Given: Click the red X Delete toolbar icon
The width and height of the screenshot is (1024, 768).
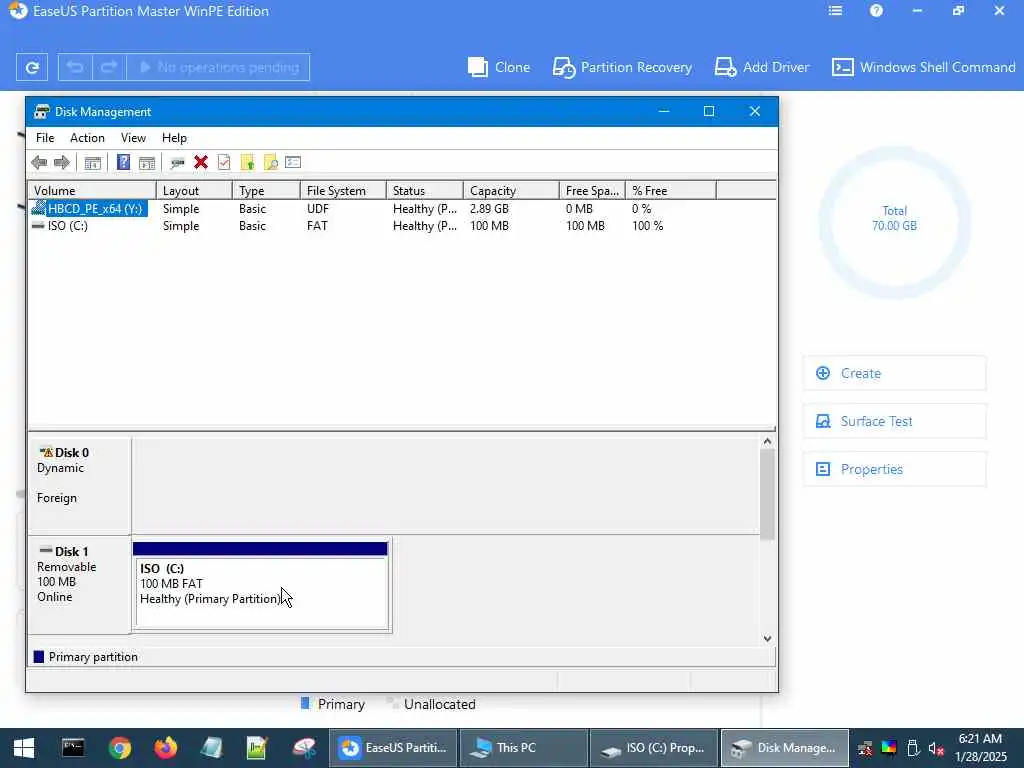Looking at the screenshot, I should [200, 163].
